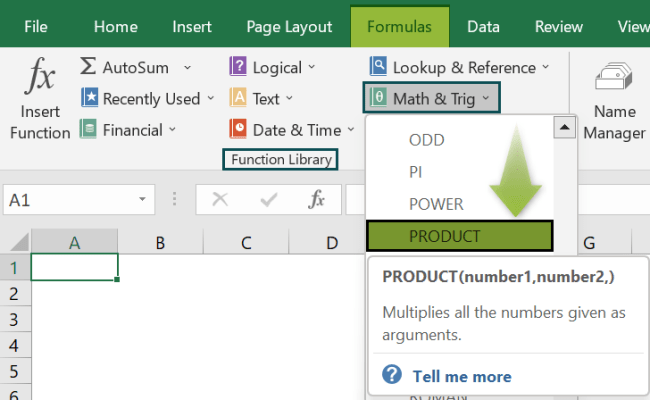Select row 5 header
The image size is (650, 400).
pyautogui.click(x=15, y=371)
